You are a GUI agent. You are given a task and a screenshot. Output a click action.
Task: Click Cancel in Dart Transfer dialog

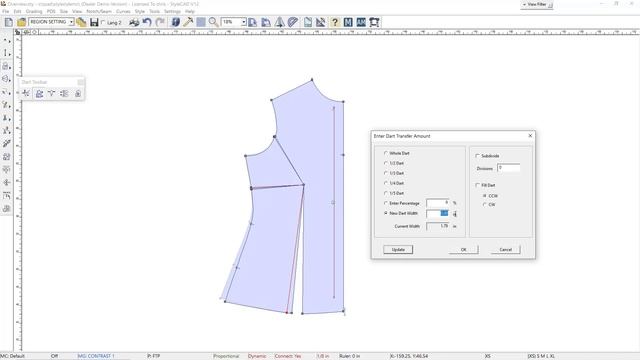click(x=506, y=249)
